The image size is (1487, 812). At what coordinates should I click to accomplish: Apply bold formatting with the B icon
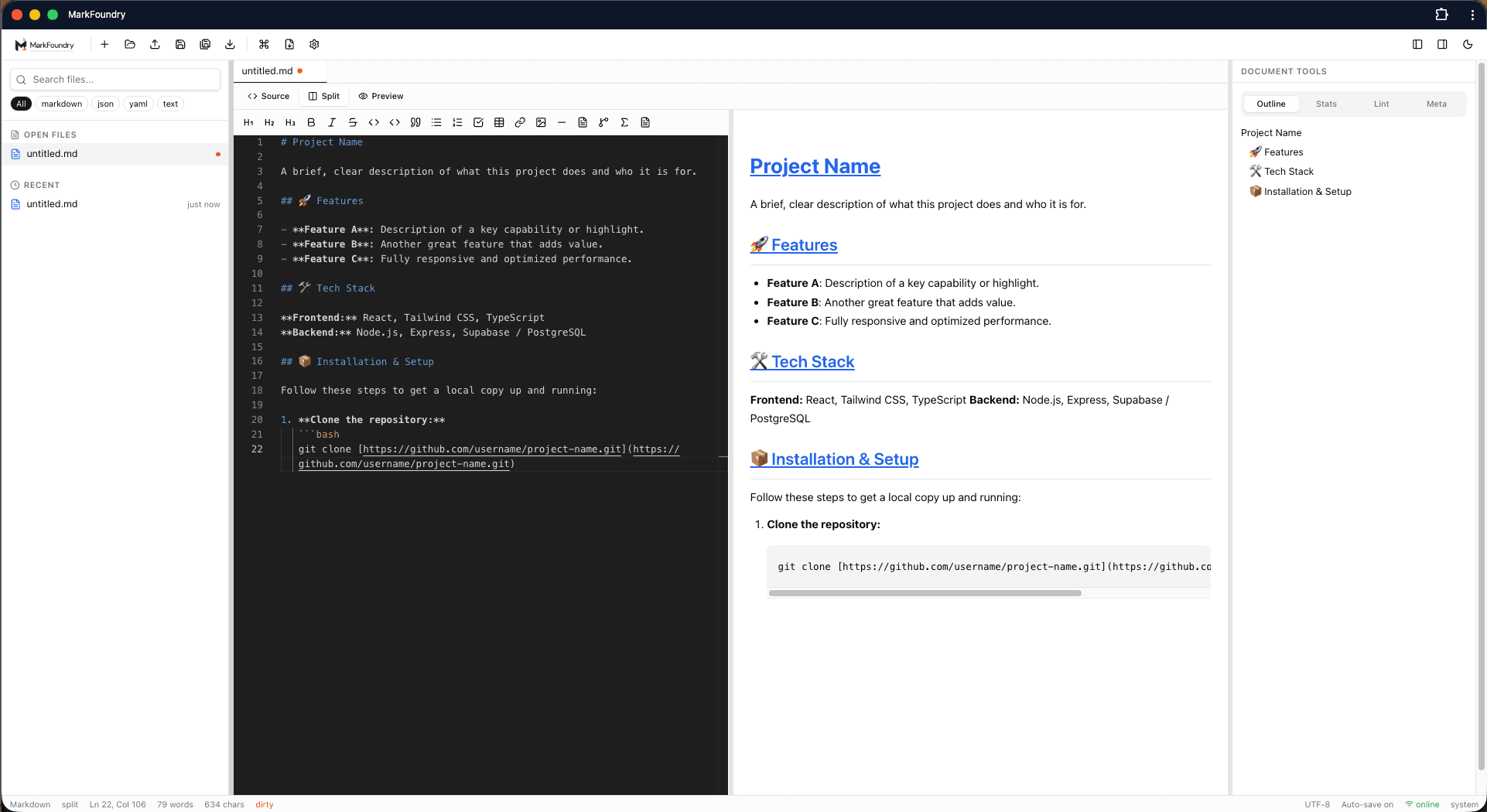pyautogui.click(x=311, y=122)
